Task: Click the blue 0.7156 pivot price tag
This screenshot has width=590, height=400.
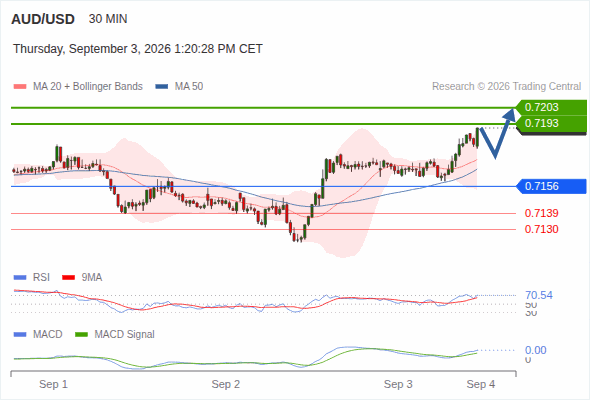Action: pyautogui.click(x=551, y=186)
